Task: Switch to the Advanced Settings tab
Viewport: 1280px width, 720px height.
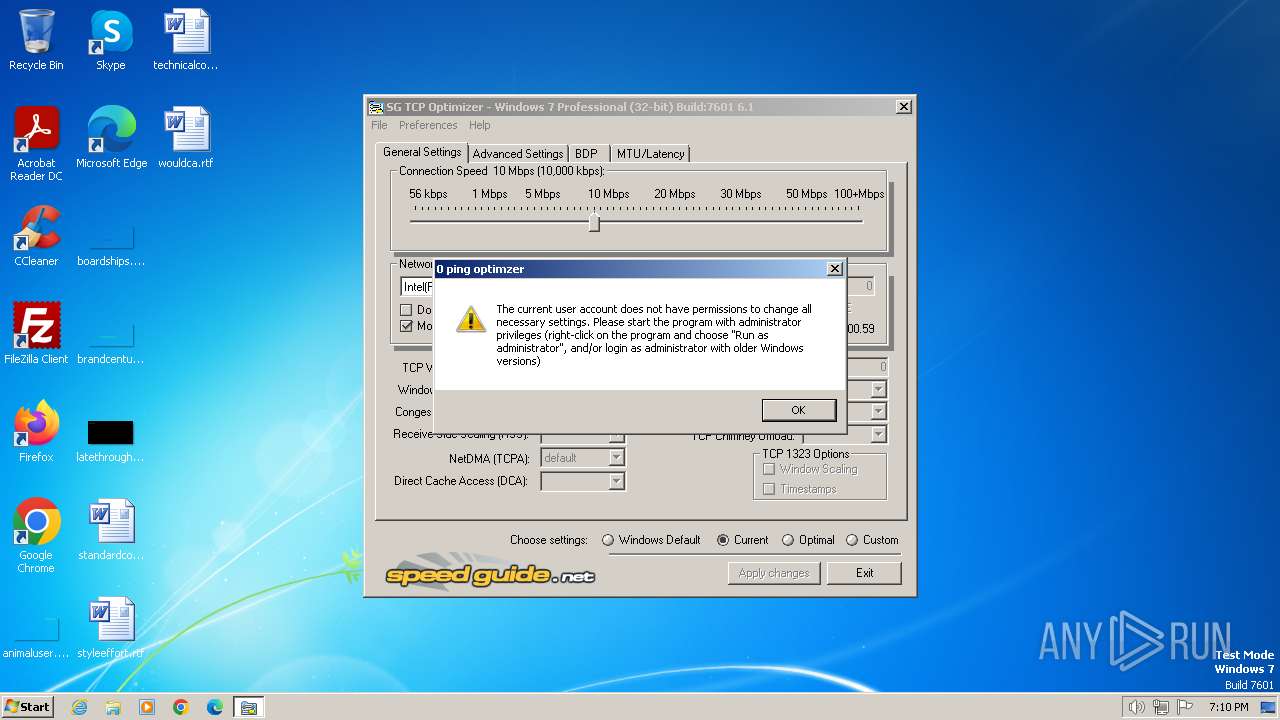Action: click(x=518, y=154)
